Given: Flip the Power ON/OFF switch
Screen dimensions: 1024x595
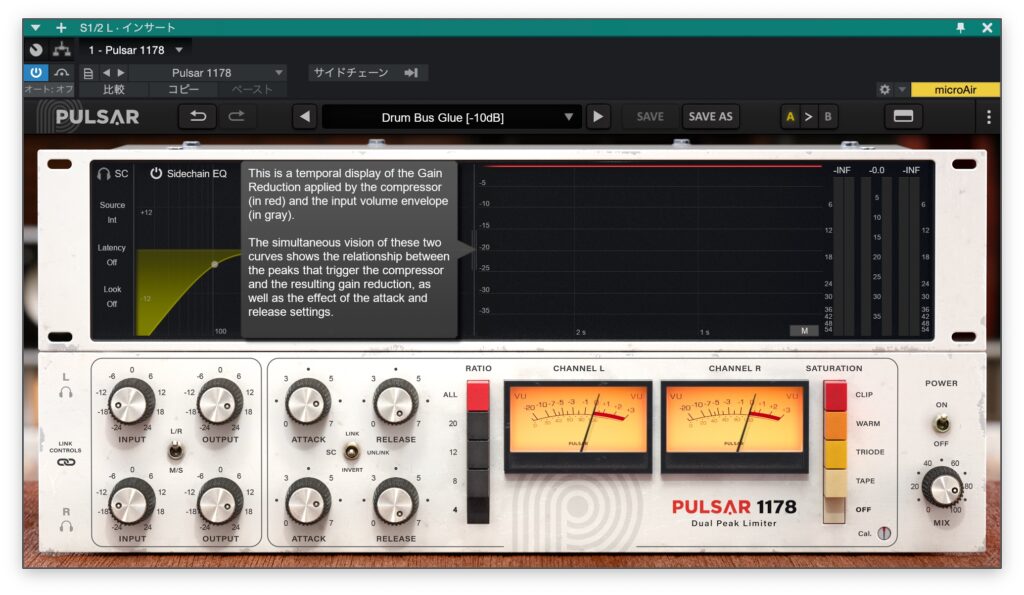Looking at the screenshot, I should [941, 422].
